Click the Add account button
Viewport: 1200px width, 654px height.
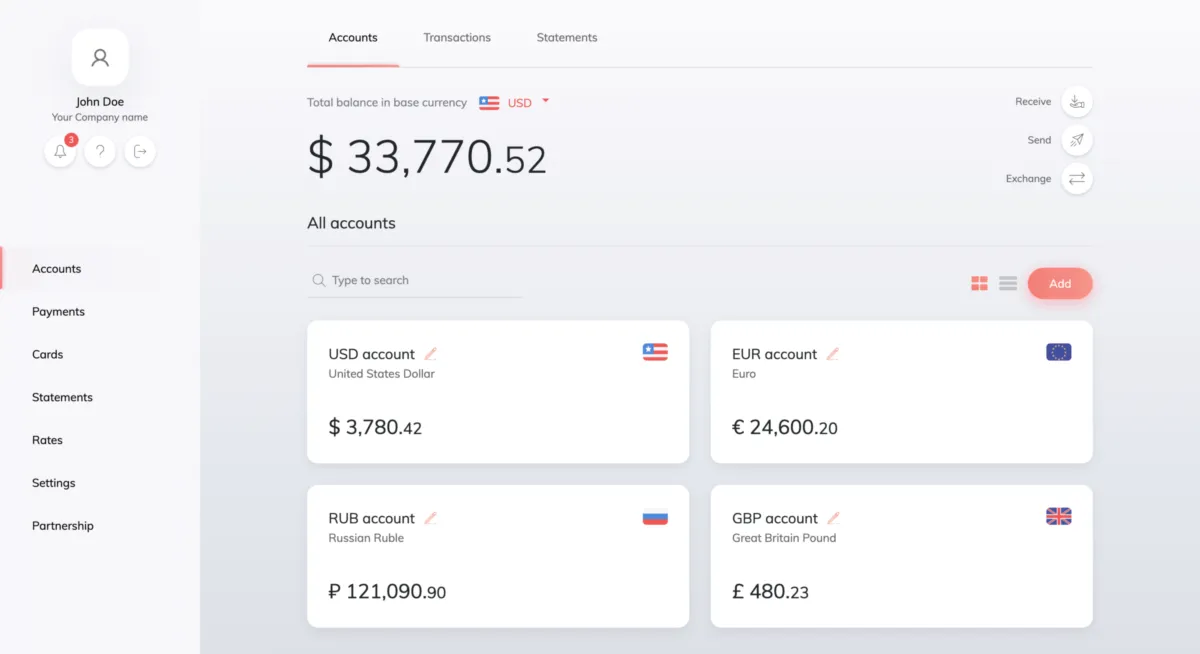[x=1060, y=284]
